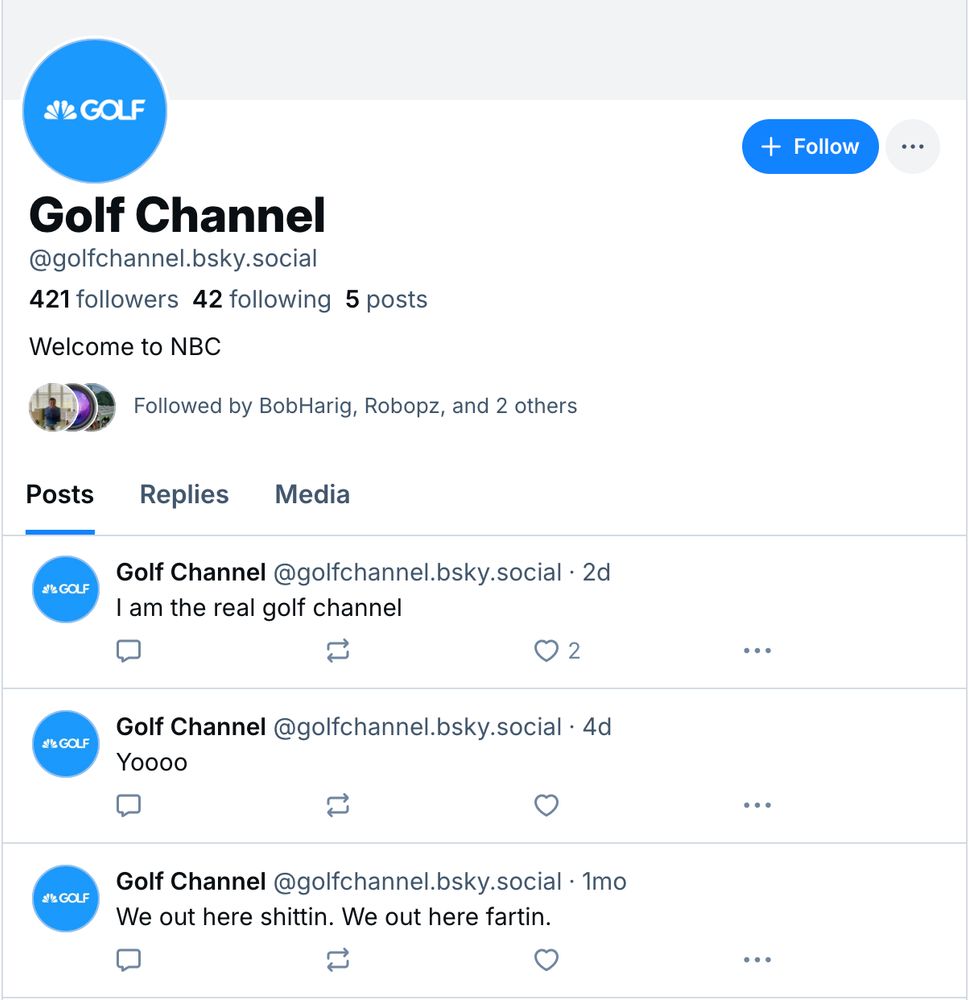Reply to the "We out here" post
This screenshot has width=969, height=1000.
[129, 960]
